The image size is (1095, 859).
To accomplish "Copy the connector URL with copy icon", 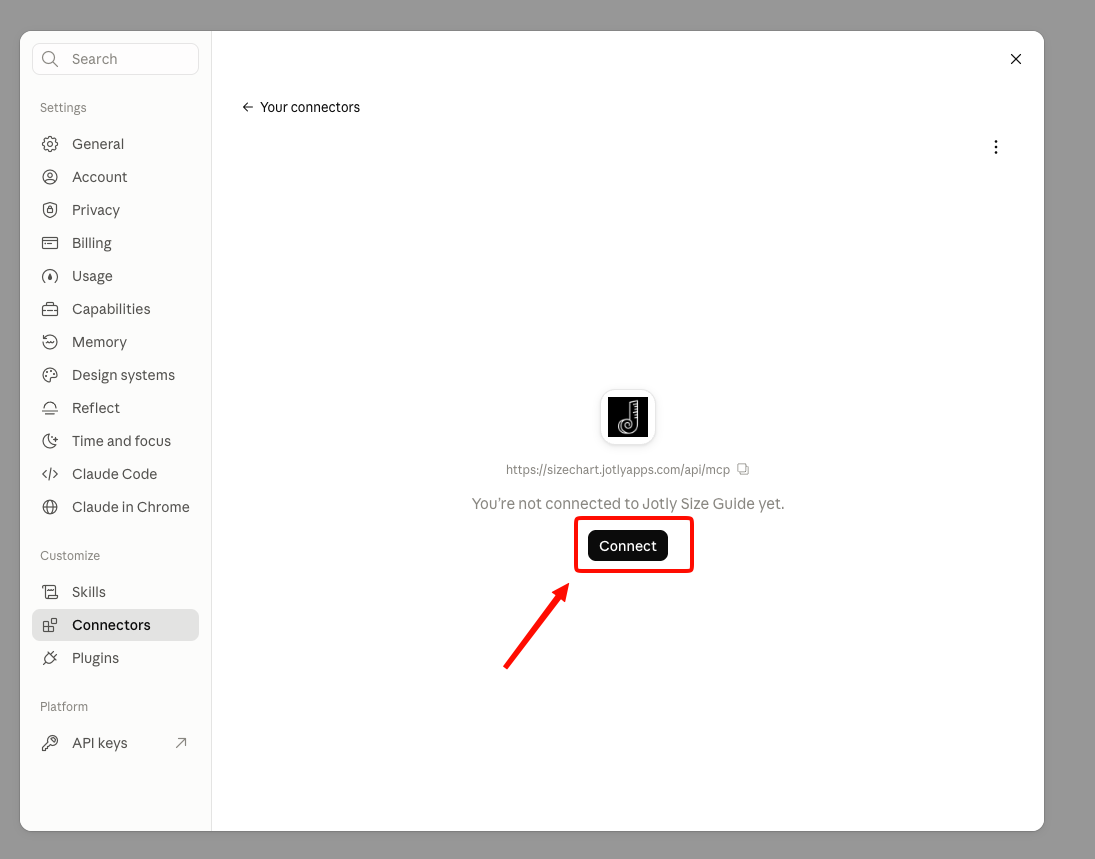I will 743,469.
